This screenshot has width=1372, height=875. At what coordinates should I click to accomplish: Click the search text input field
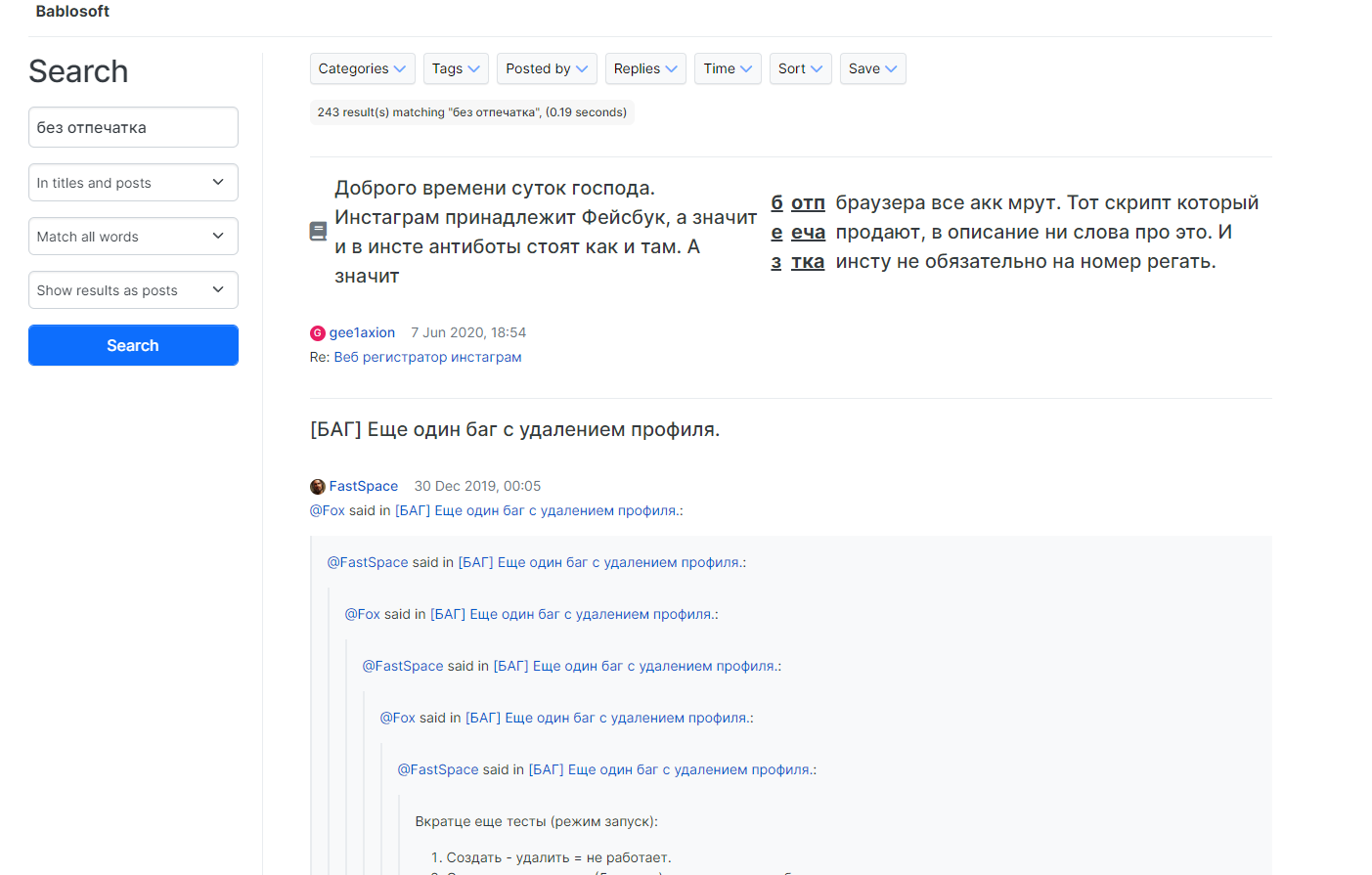point(133,127)
